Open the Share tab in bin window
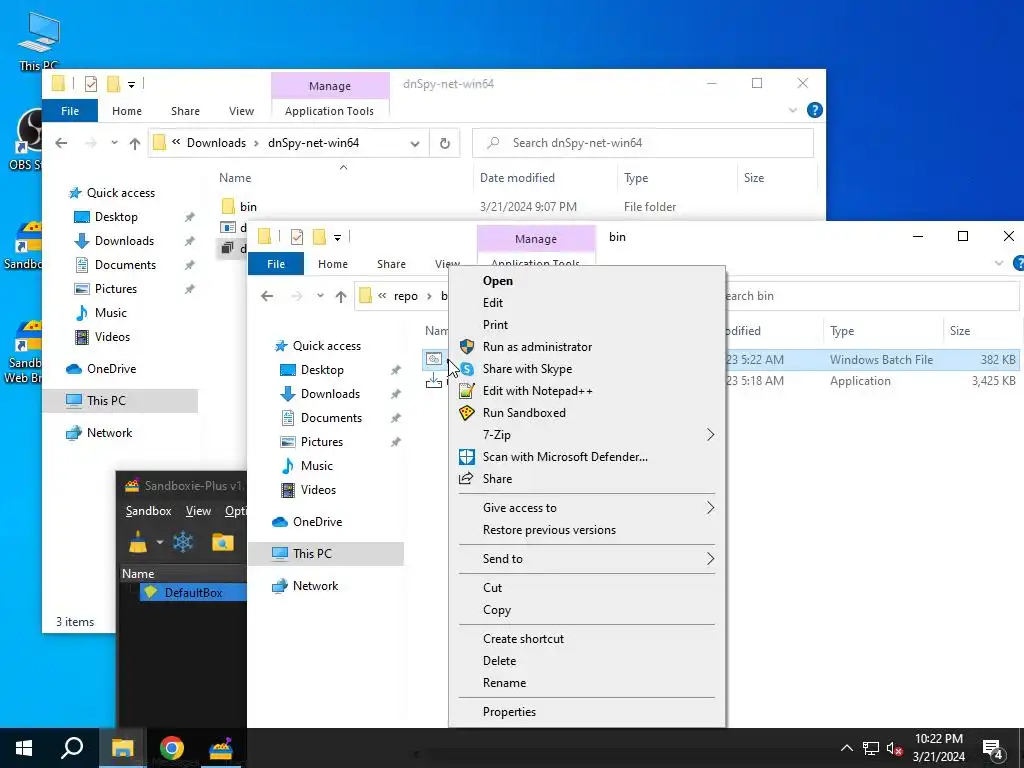 click(391, 264)
